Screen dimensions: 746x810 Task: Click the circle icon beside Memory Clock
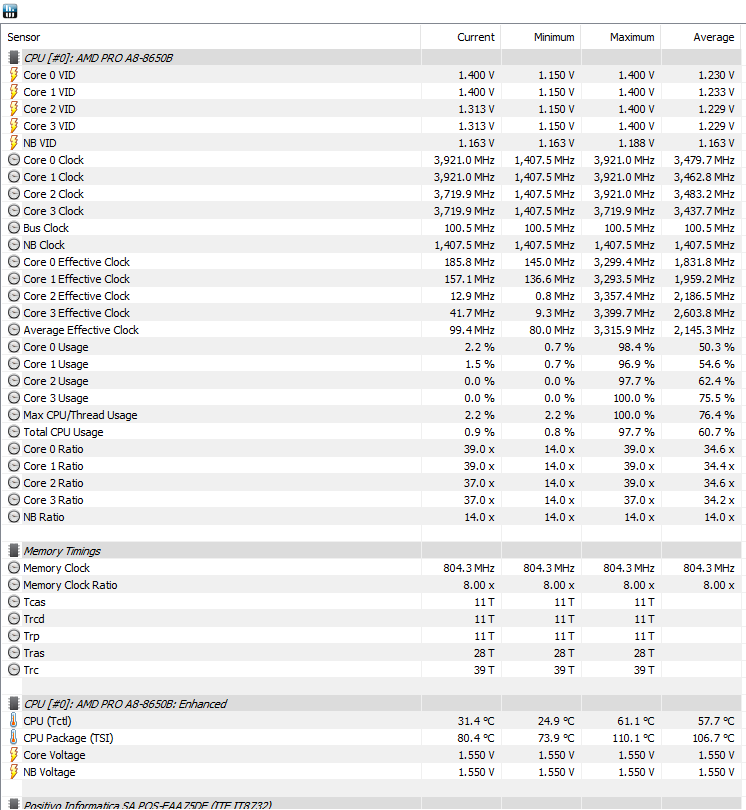click(x=14, y=568)
